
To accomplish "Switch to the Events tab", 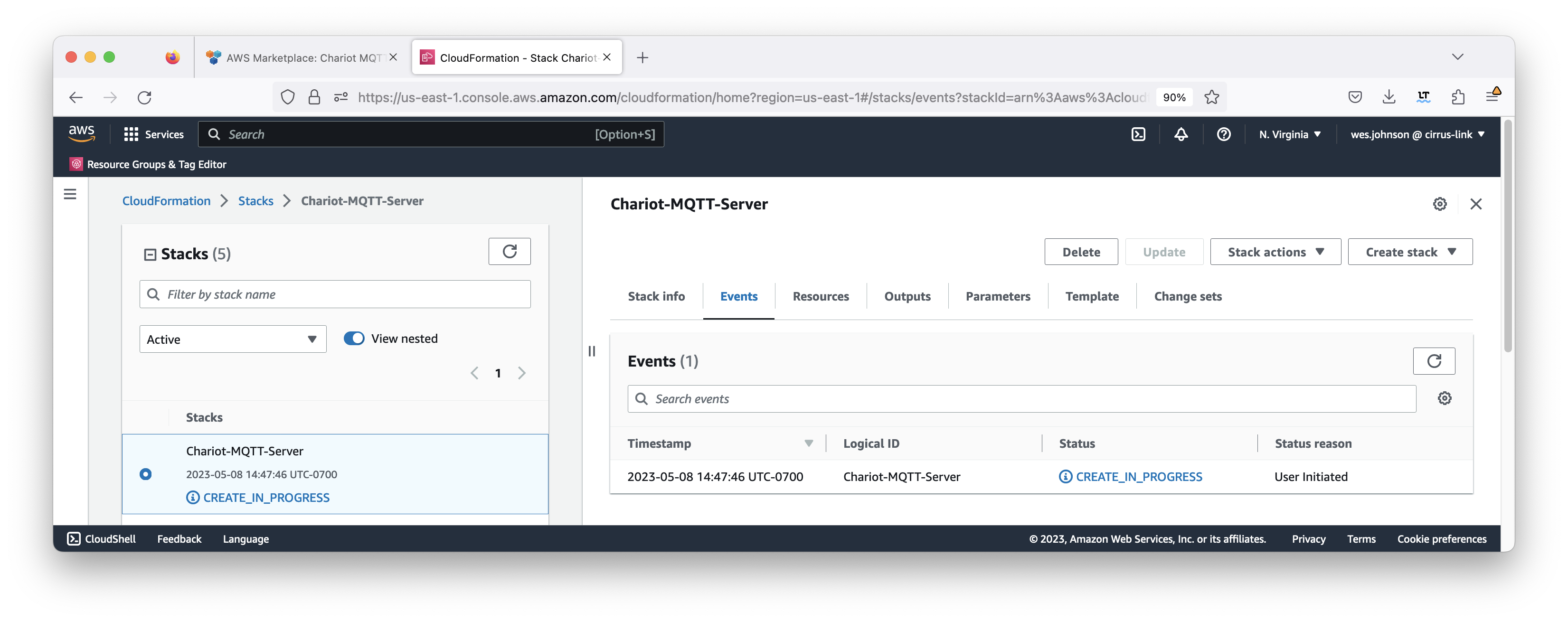I will (738, 296).
